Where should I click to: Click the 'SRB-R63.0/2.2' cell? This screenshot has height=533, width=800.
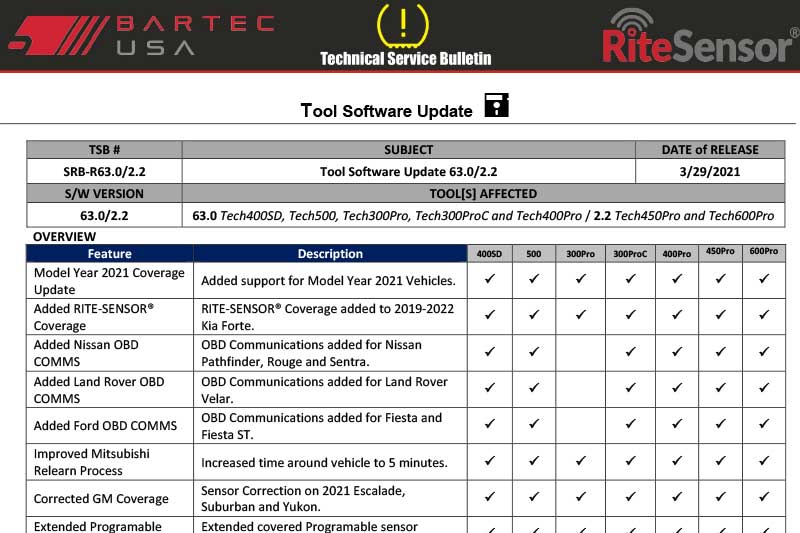pyautogui.click(x=104, y=171)
